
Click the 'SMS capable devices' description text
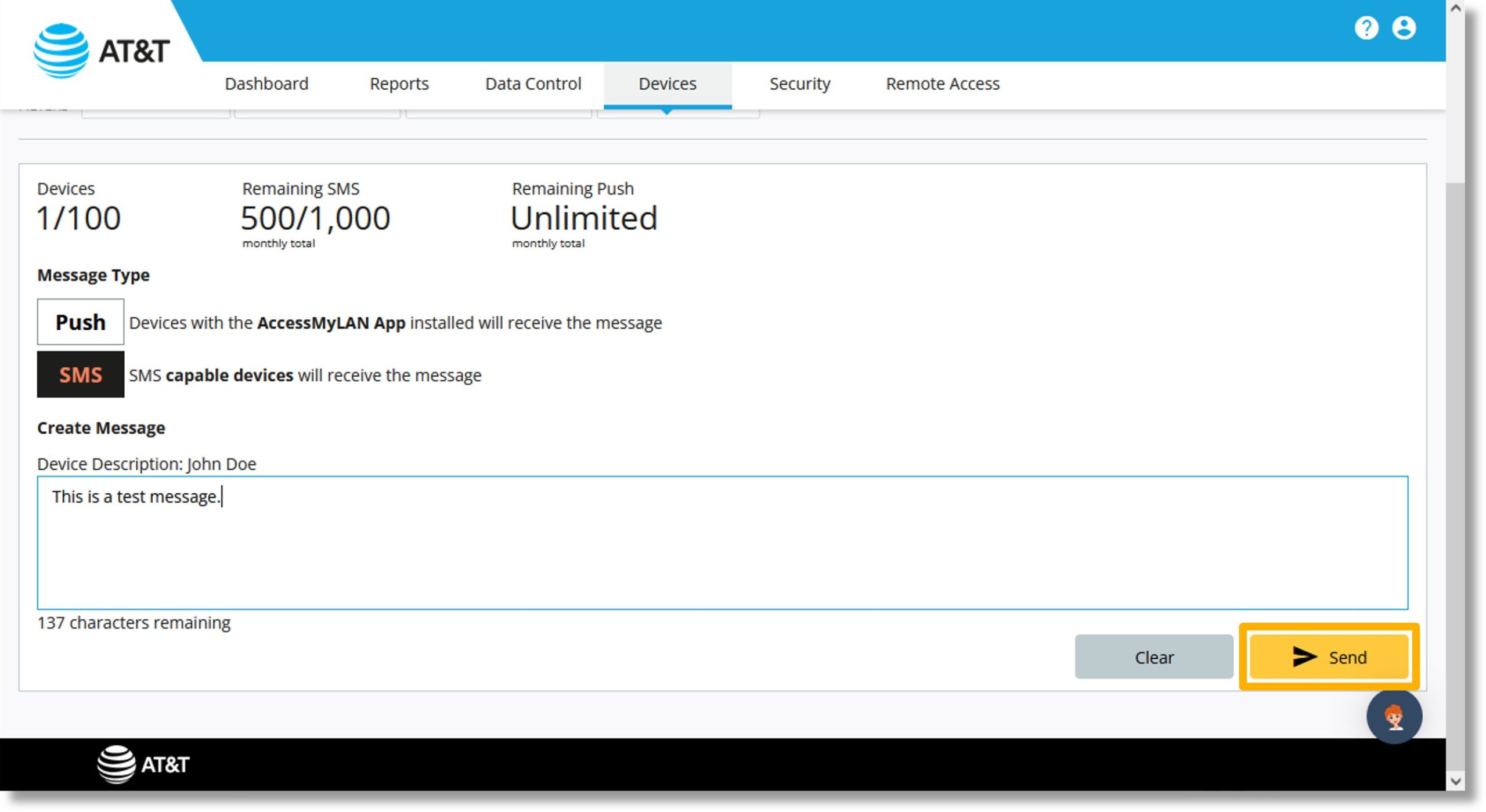click(305, 376)
